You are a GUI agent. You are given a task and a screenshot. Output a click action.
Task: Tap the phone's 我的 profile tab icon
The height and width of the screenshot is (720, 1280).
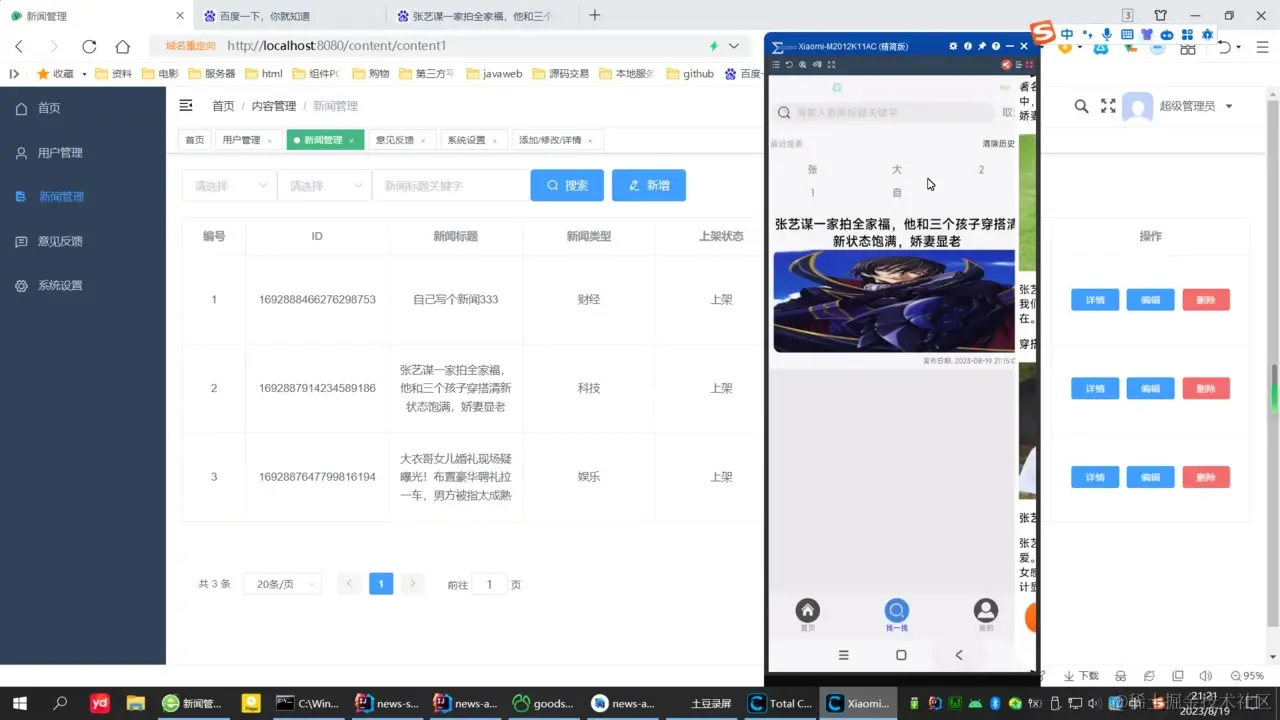coord(986,610)
